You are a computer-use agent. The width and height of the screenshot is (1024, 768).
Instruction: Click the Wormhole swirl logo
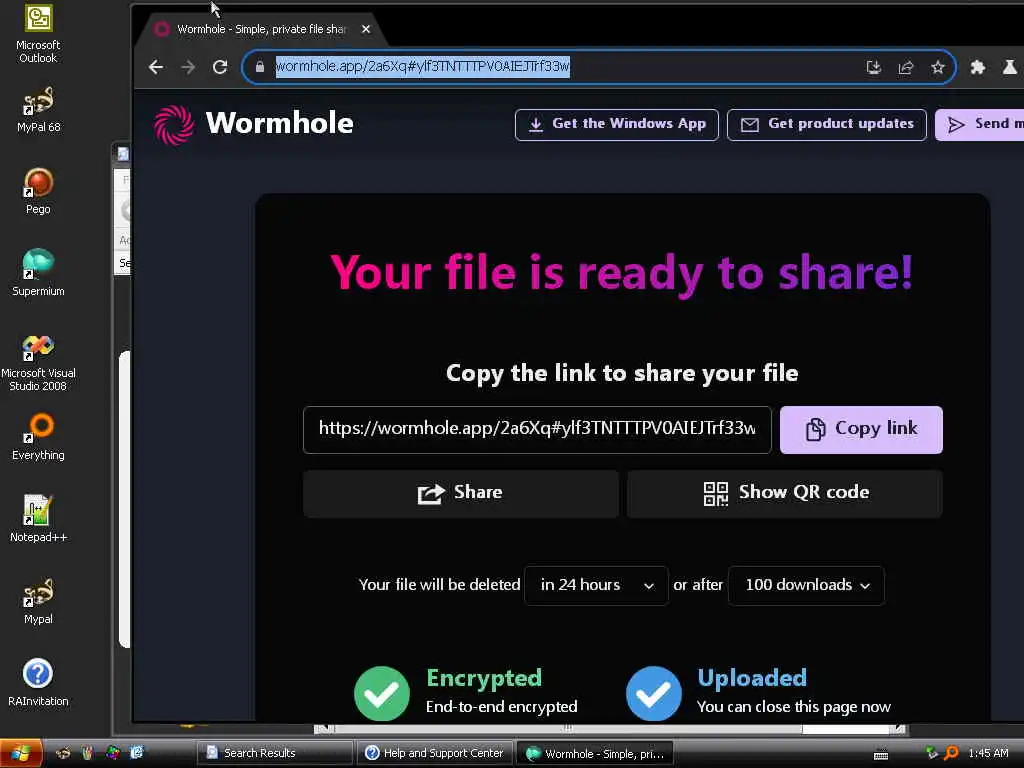coord(174,125)
